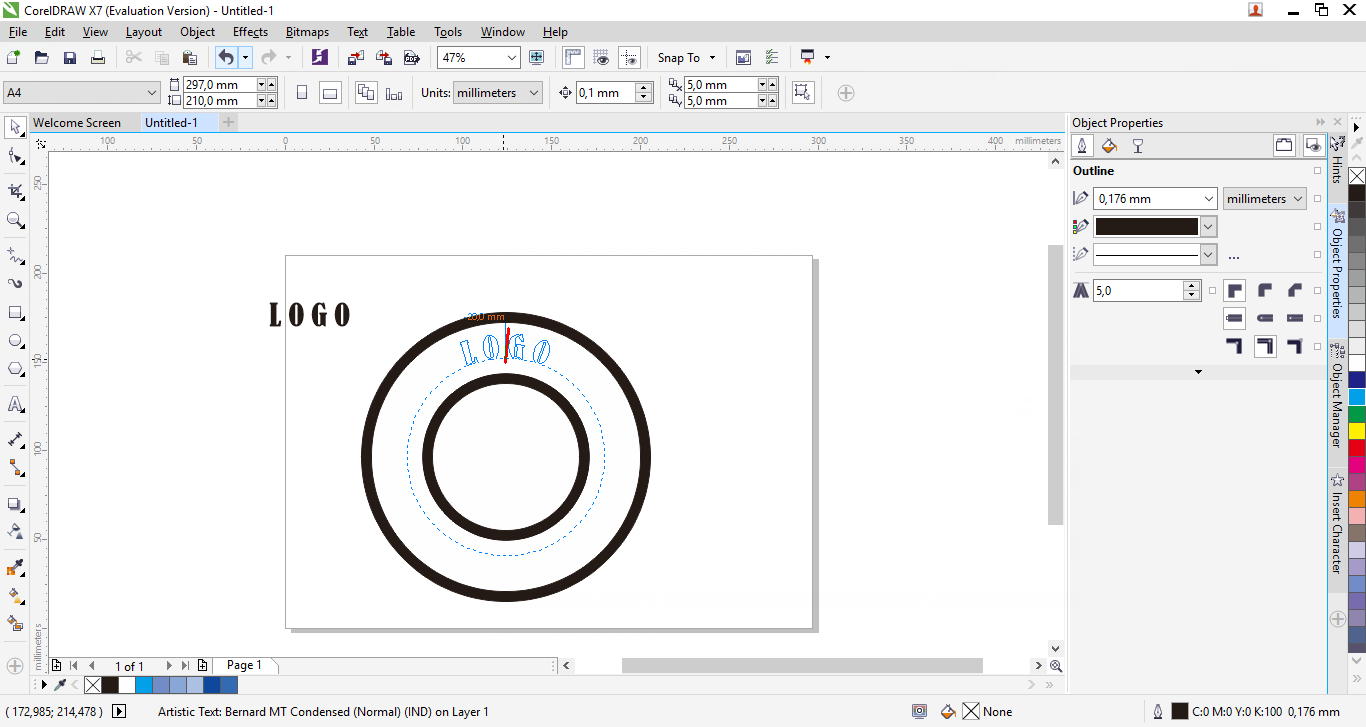Click the yellow color swatch in palette
Image resolution: width=1366 pixels, height=727 pixels.
[x=1357, y=431]
